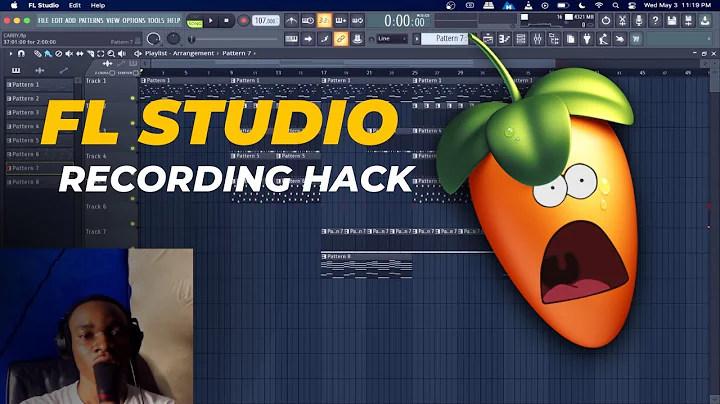Mute Track 1 with its green dot
This screenshot has width=720, height=404.
coord(133,98)
